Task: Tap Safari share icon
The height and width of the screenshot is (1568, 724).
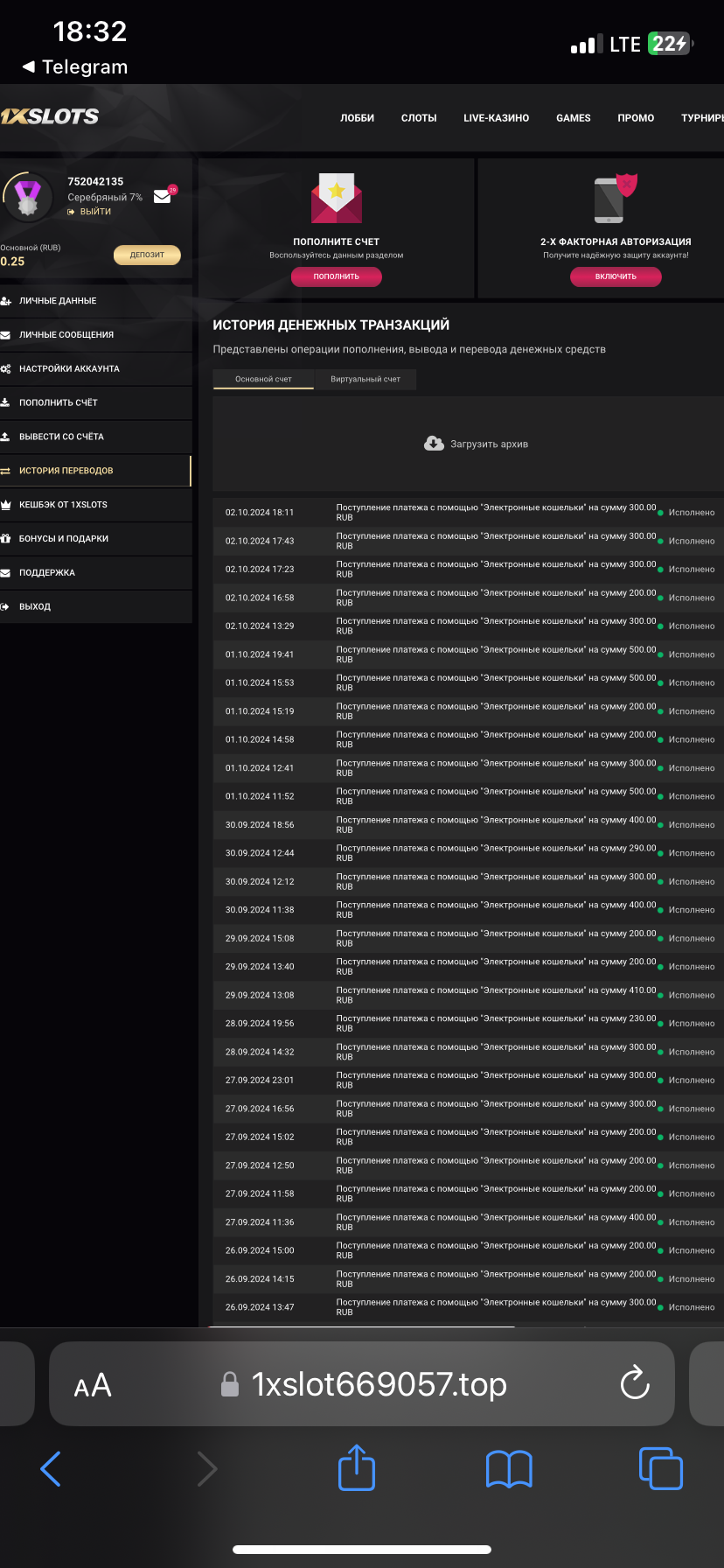Action: point(357,1468)
